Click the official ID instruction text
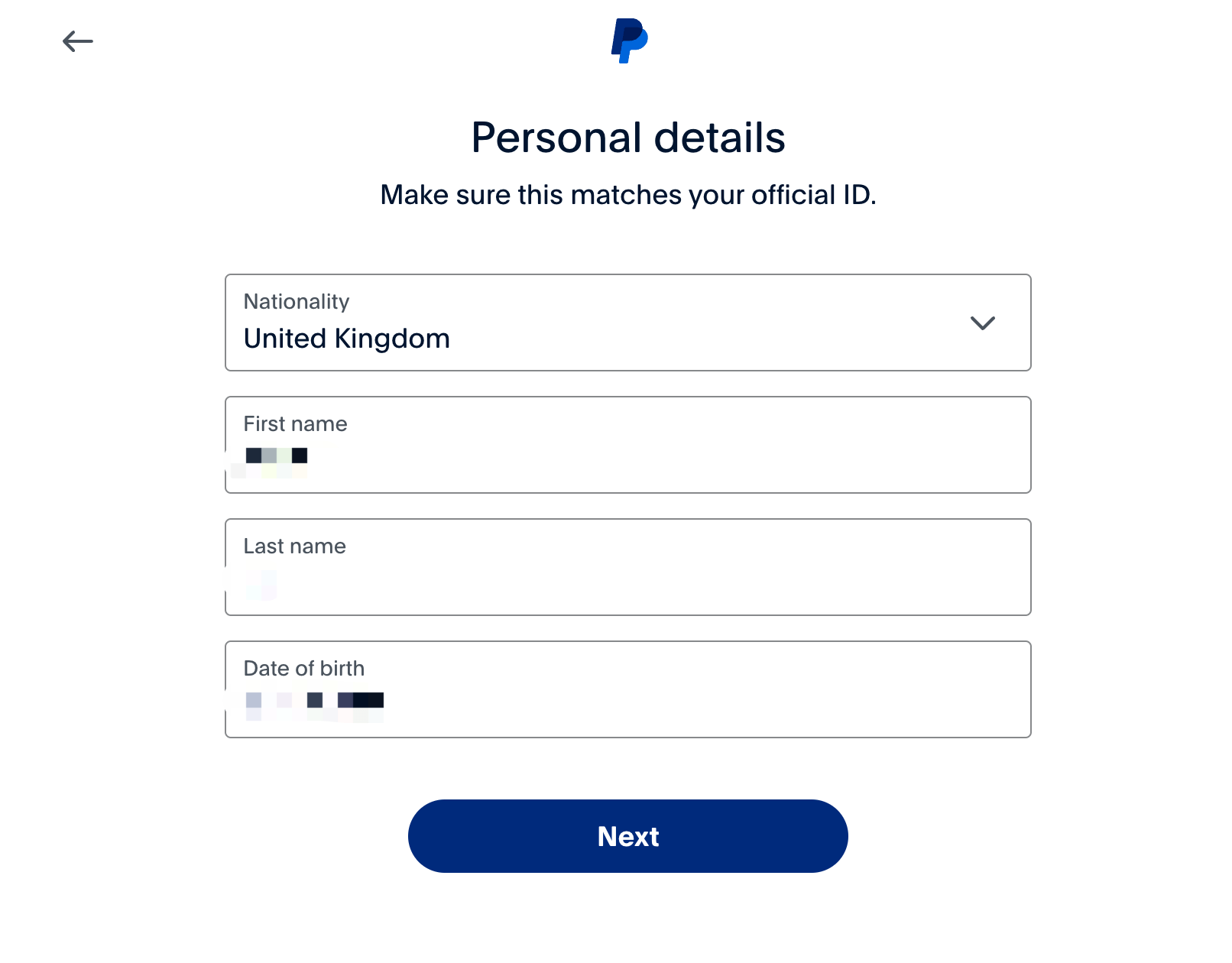Viewport: 1232px width, 963px height. pyautogui.click(x=628, y=195)
